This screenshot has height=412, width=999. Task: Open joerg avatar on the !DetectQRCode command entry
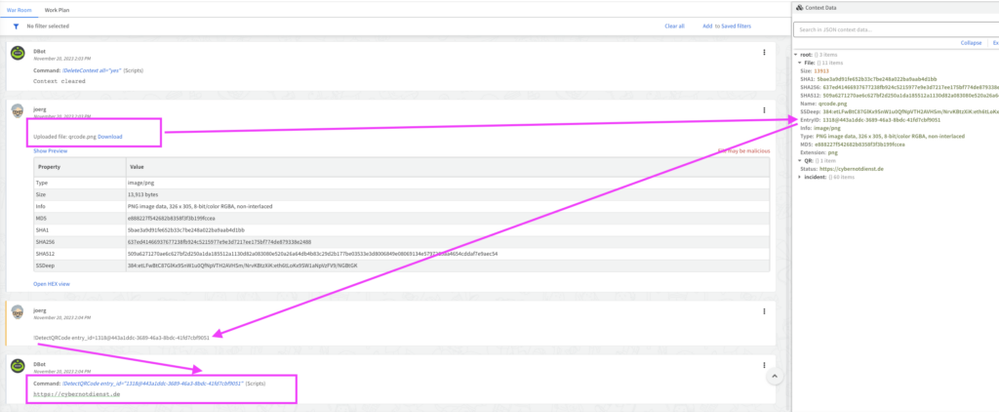[18, 313]
